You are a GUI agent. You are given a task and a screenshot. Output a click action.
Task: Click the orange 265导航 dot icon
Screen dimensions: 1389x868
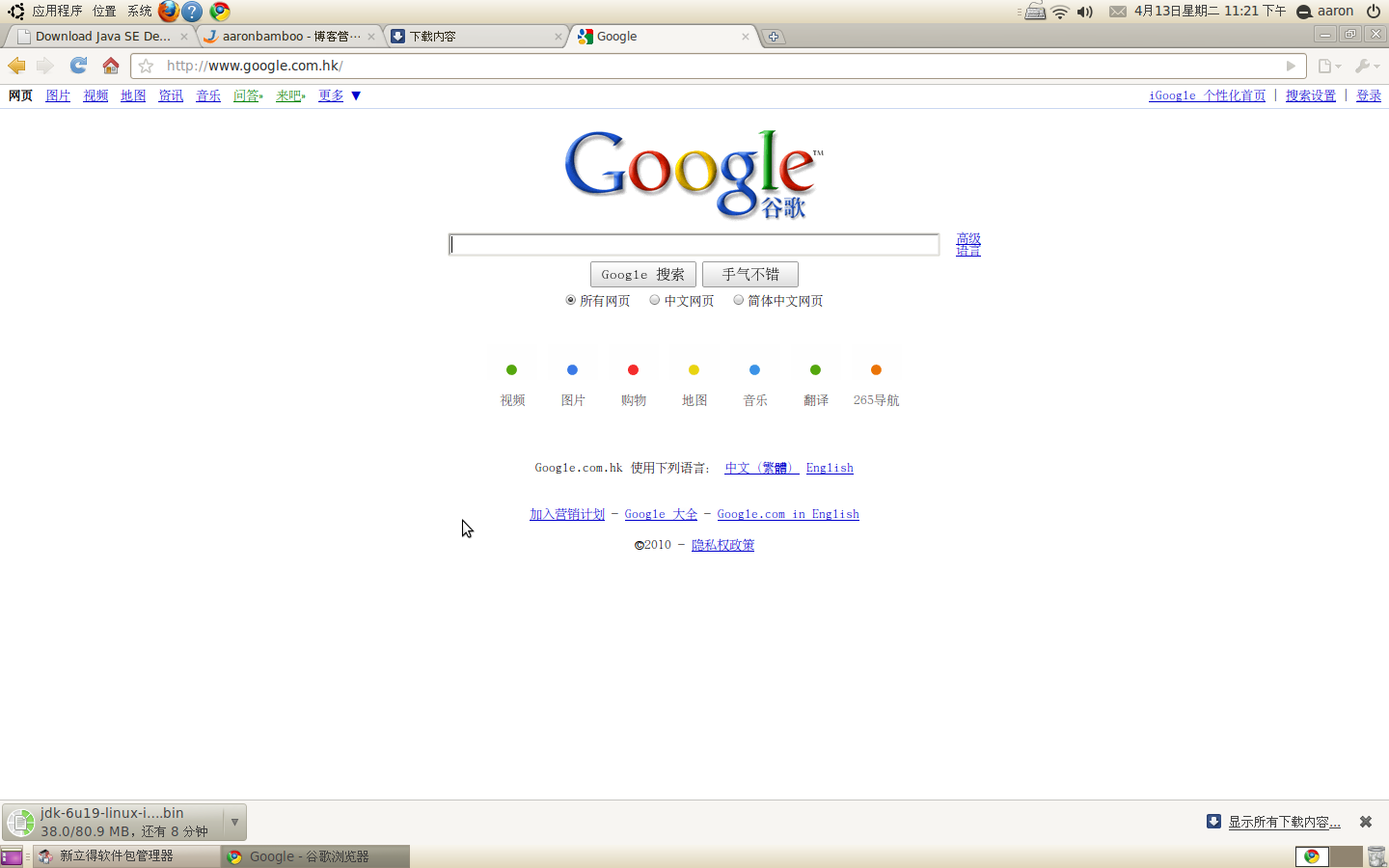click(x=876, y=370)
